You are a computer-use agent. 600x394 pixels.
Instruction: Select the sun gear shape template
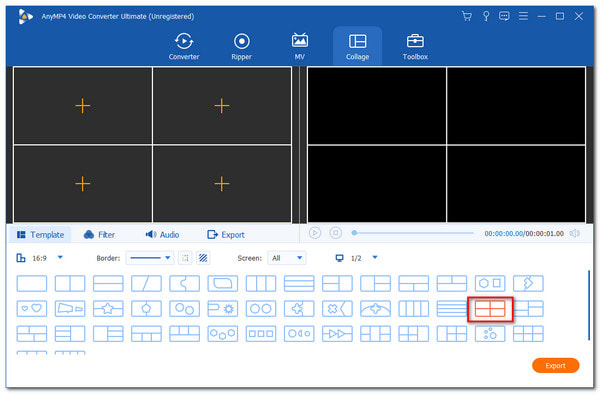point(223,309)
